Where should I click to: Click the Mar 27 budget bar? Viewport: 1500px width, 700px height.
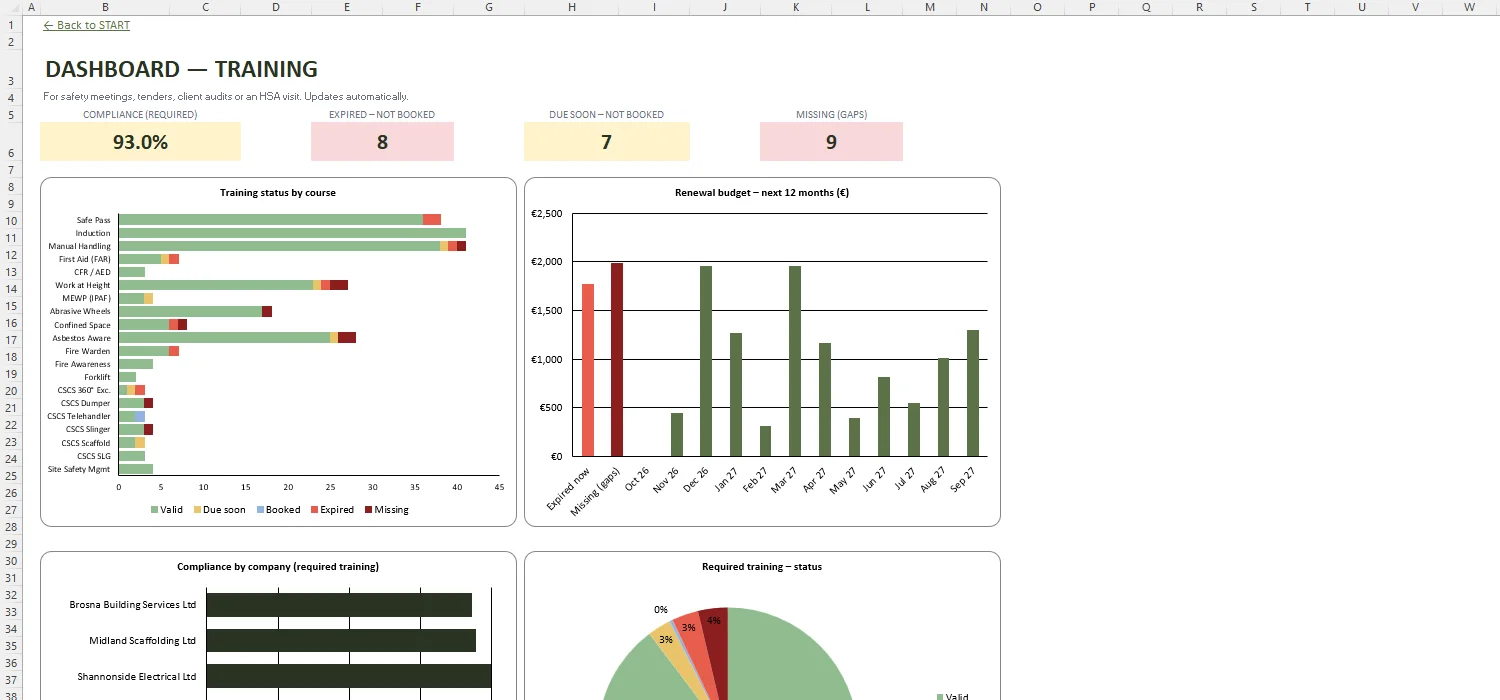(x=795, y=361)
